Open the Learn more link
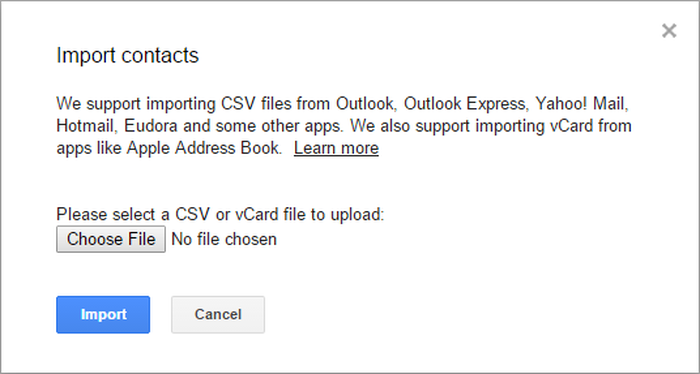The height and width of the screenshot is (374, 700). point(336,148)
